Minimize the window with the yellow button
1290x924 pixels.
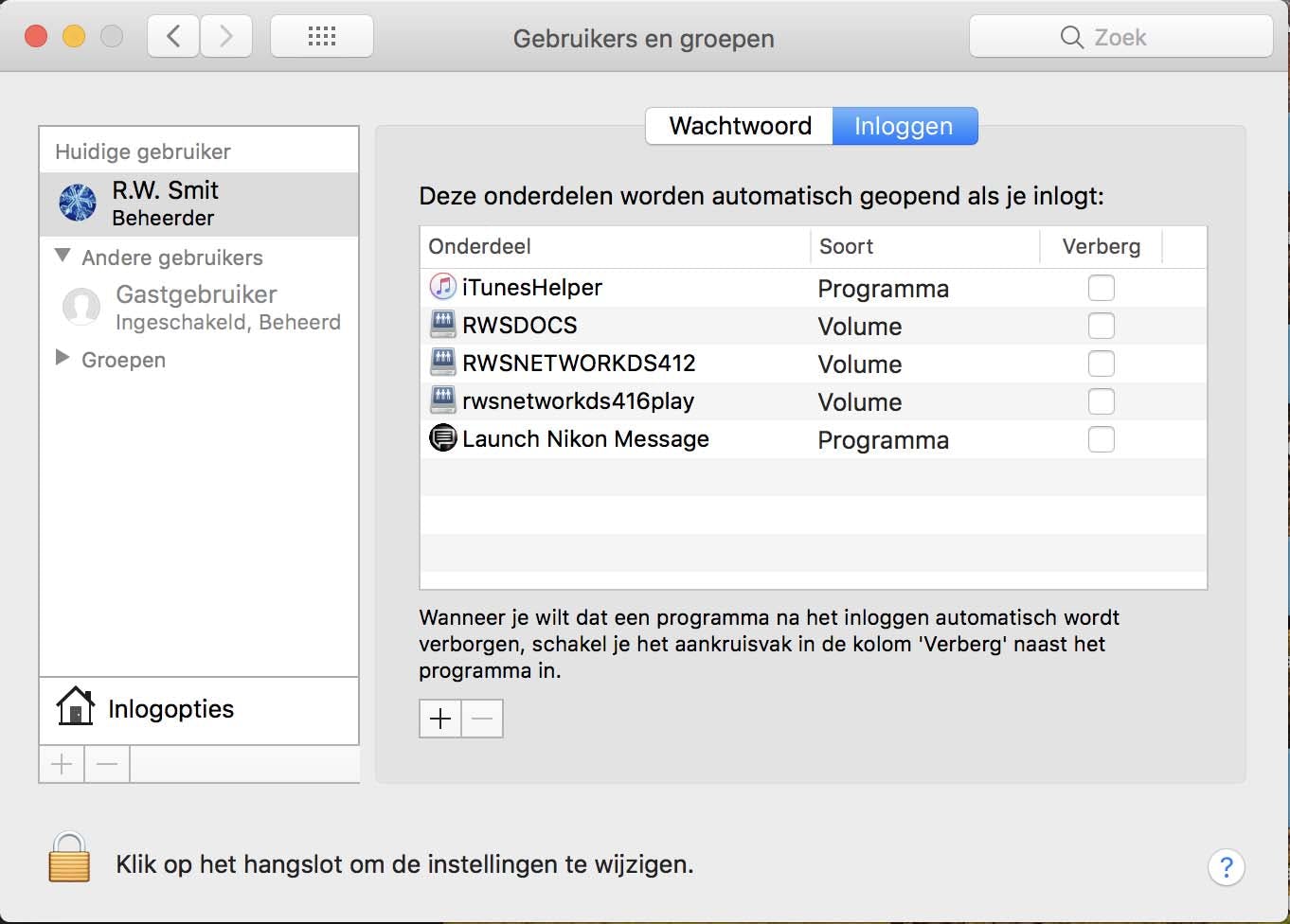point(74,37)
